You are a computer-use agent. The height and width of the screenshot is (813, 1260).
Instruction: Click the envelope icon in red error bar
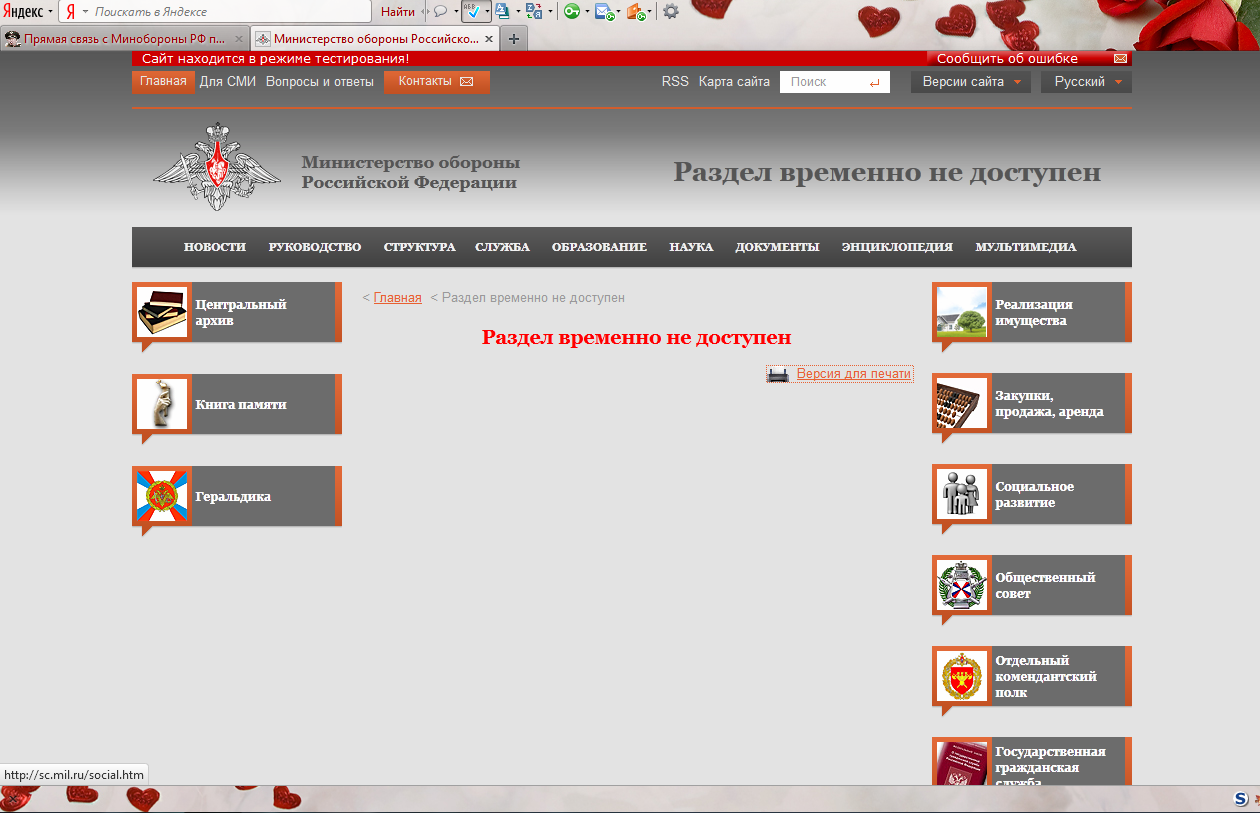coord(1120,59)
